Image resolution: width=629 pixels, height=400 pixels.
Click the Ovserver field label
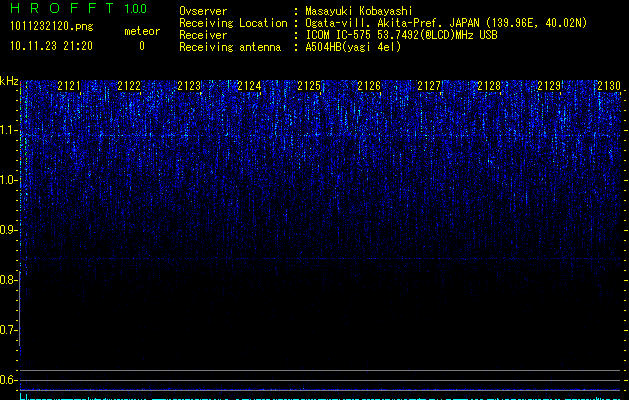(203, 11)
